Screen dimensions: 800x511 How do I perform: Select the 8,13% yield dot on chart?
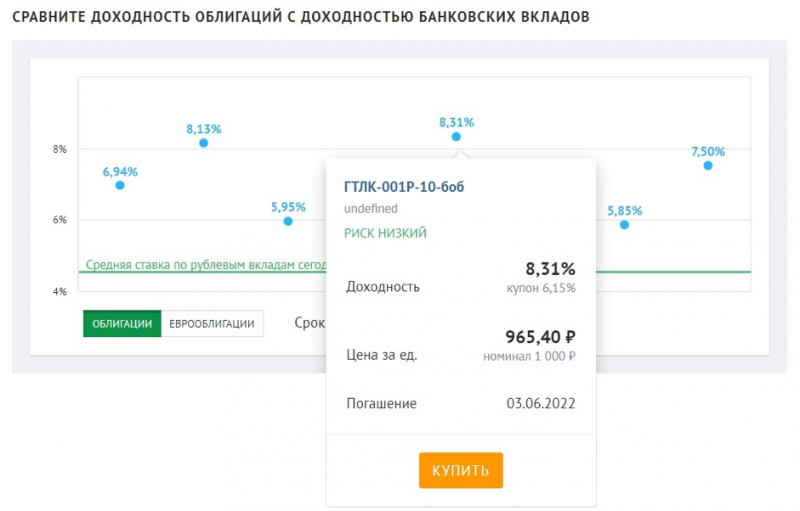pyautogui.click(x=203, y=143)
